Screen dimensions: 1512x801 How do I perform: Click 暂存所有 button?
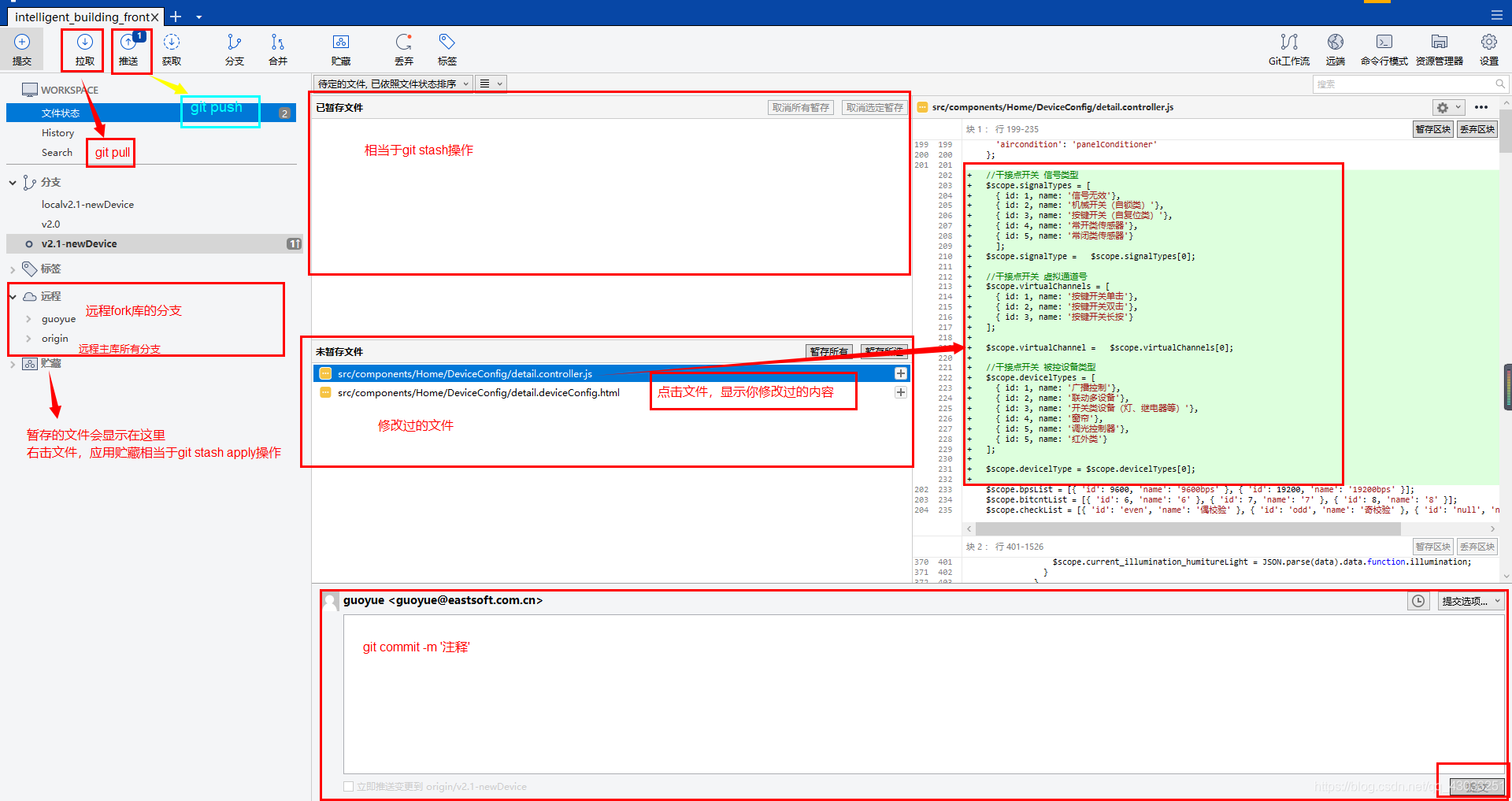pyautogui.click(x=829, y=351)
